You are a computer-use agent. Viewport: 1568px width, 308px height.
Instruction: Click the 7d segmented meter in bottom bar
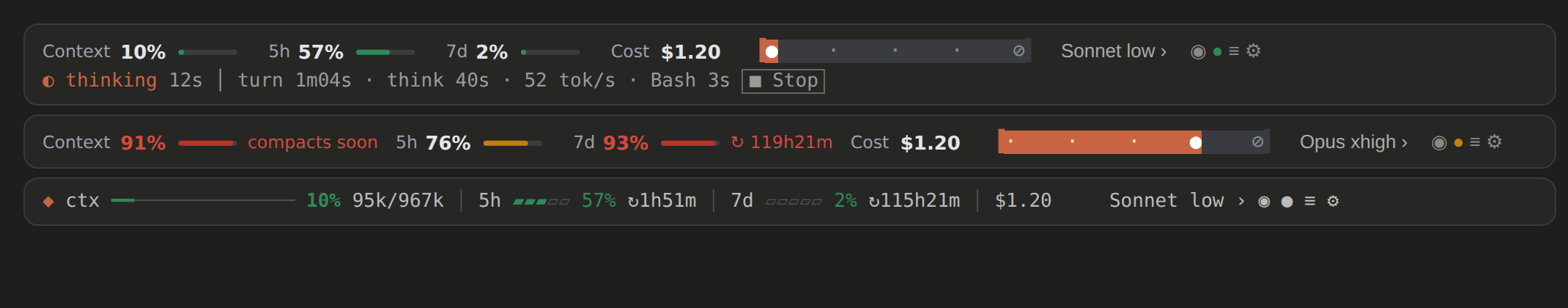click(x=794, y=202)
